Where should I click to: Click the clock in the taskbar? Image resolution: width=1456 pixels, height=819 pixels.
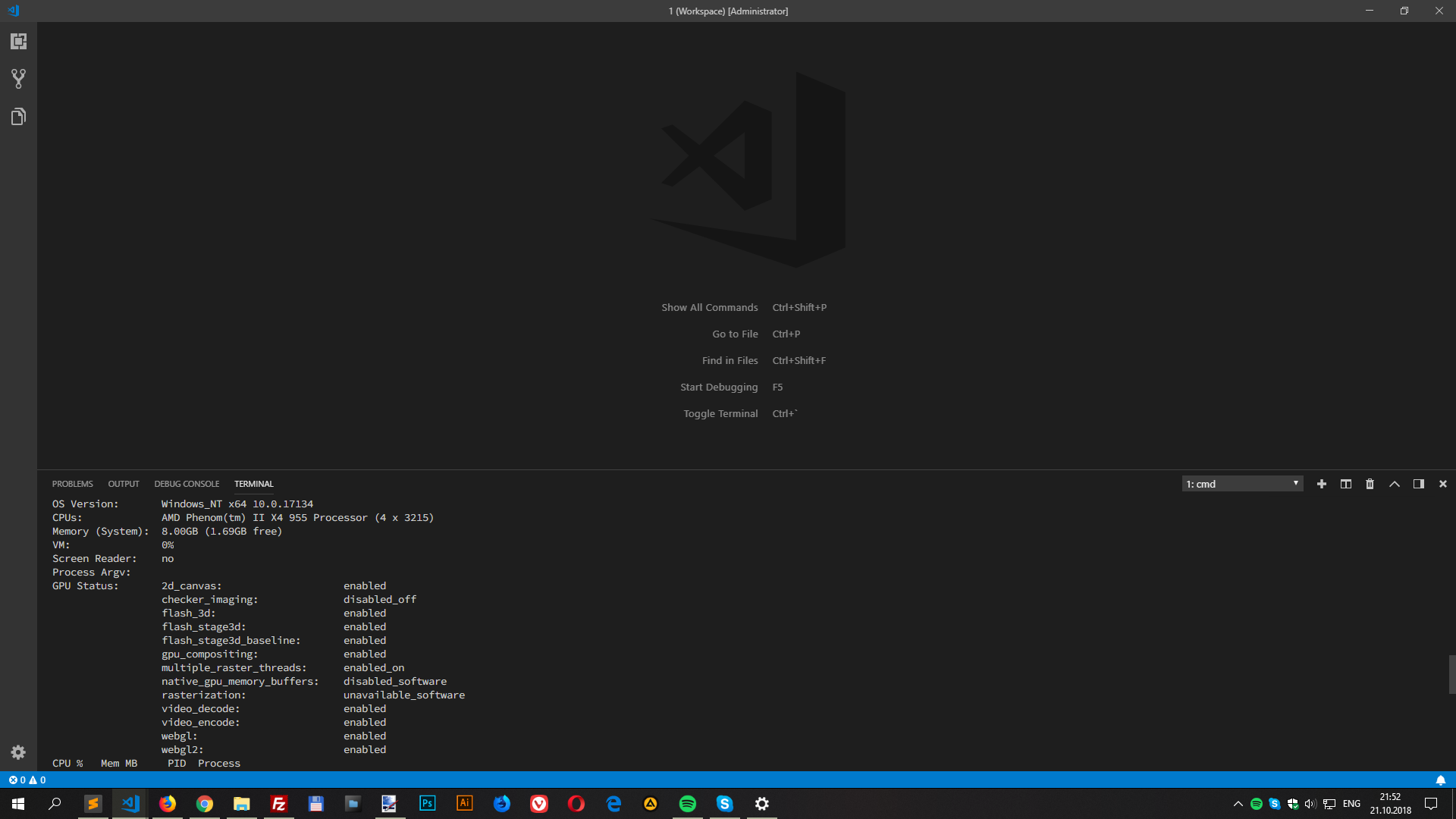click(x=1390, y=804)
